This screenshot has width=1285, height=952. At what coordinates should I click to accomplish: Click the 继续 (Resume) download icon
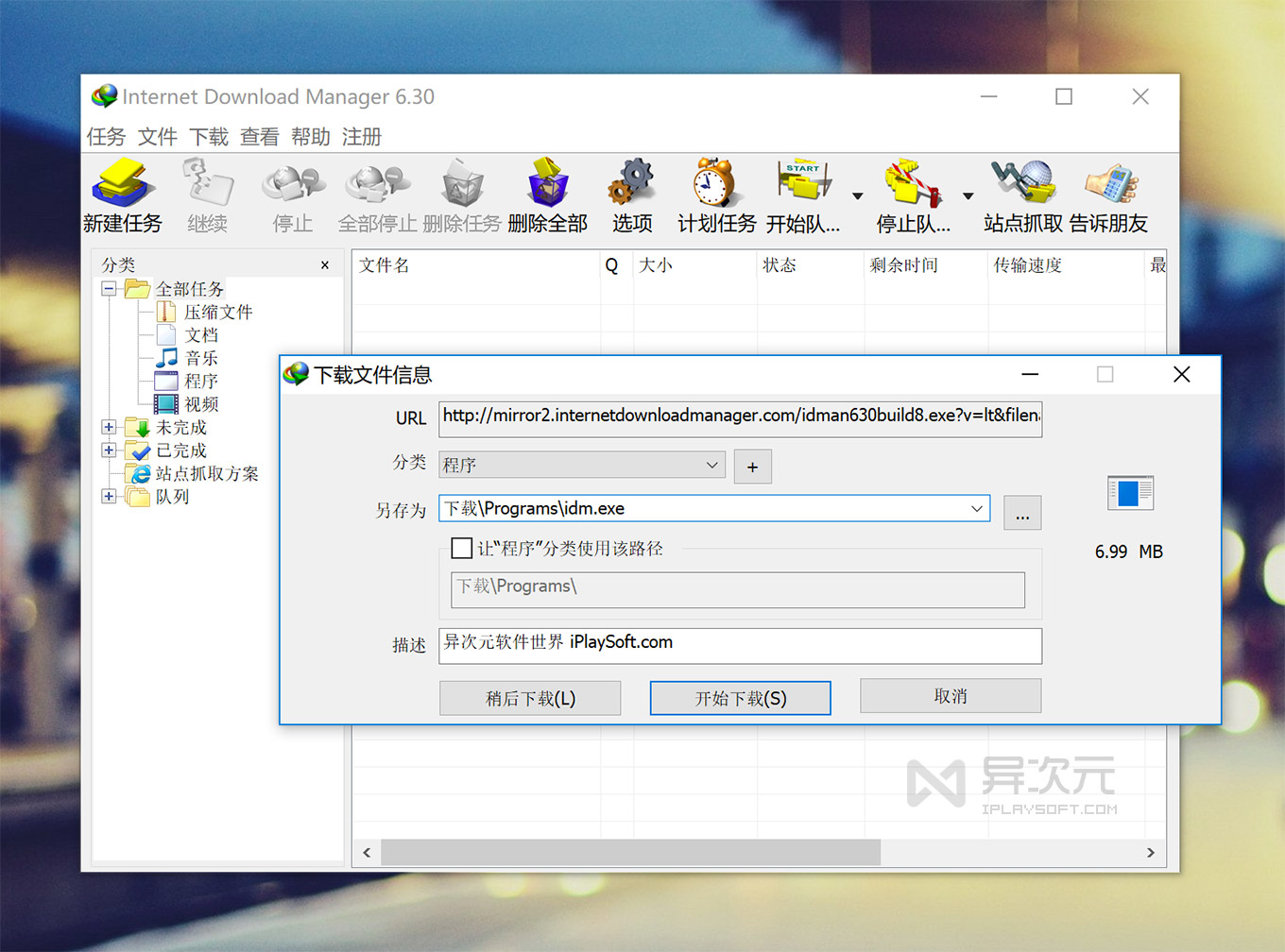[207, 194]
